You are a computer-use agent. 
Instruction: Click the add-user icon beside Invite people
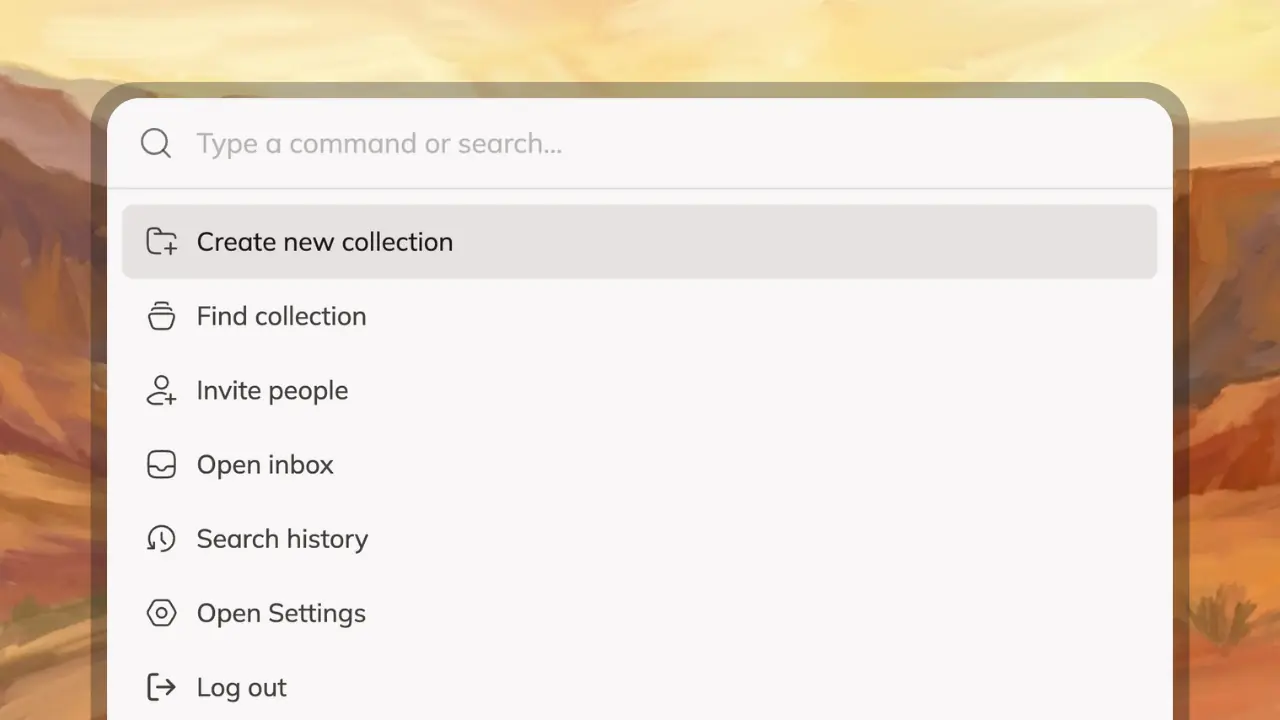pyautogui.click(x=161, y=390)
